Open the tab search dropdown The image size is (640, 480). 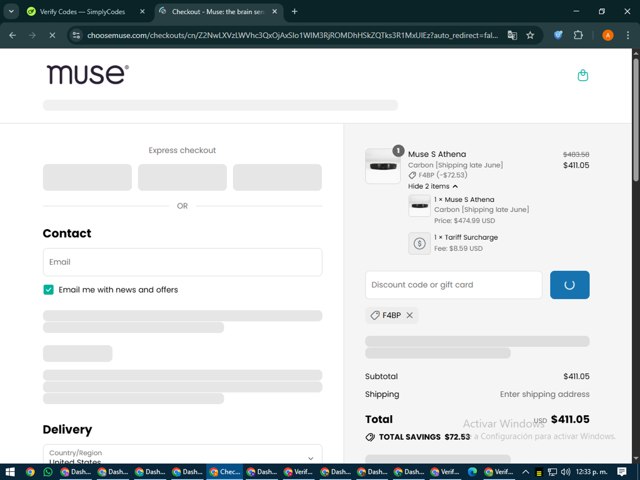(x=11, y=12)
